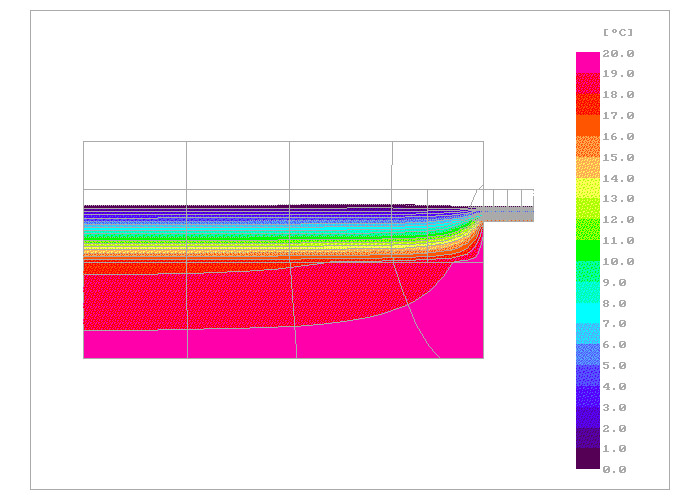Click the yellow legend band between 13.0 and 14.0
700x500 pixels.
(588, 188)
